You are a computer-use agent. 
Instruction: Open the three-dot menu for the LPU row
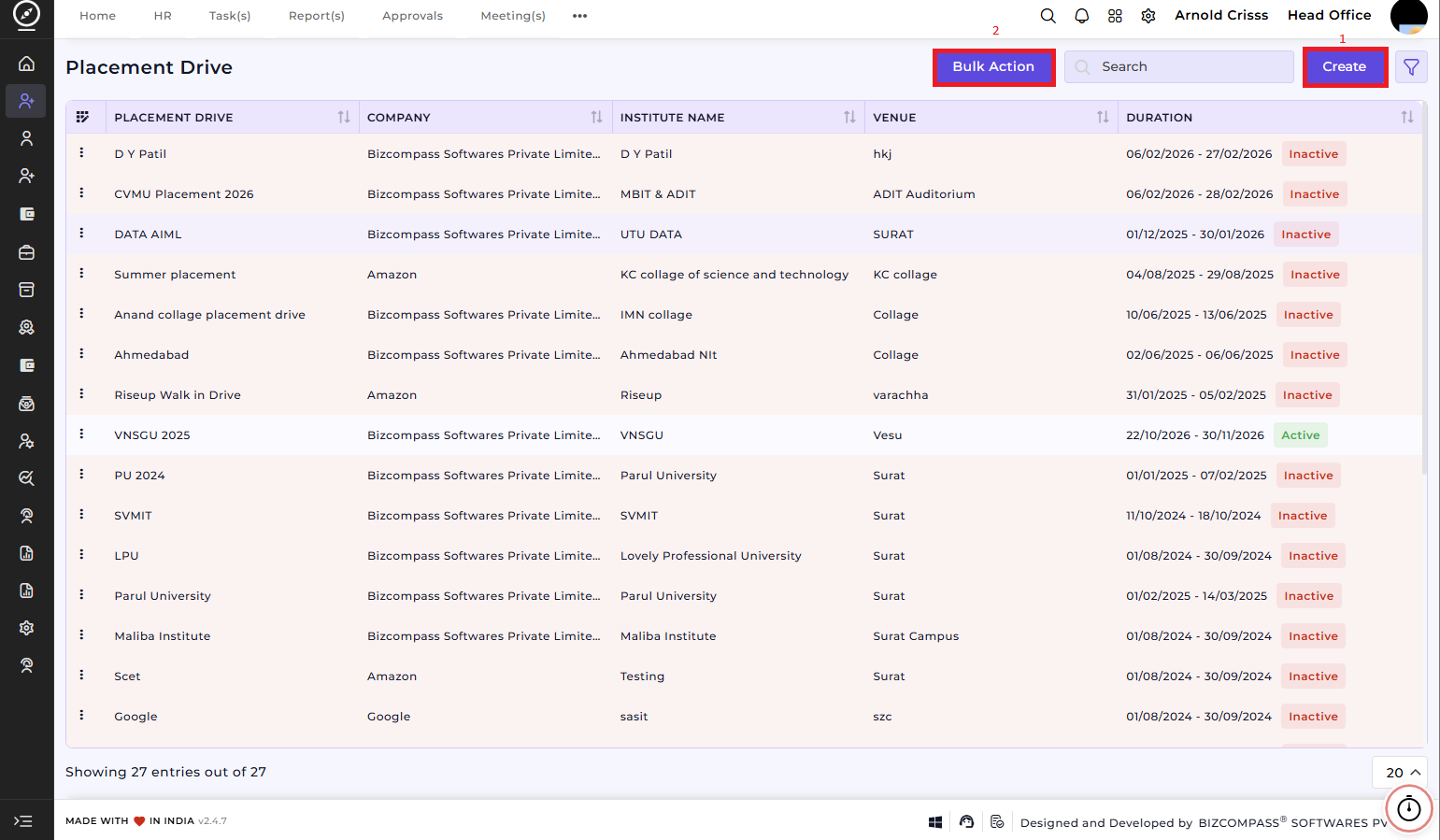tap(81, 554)
